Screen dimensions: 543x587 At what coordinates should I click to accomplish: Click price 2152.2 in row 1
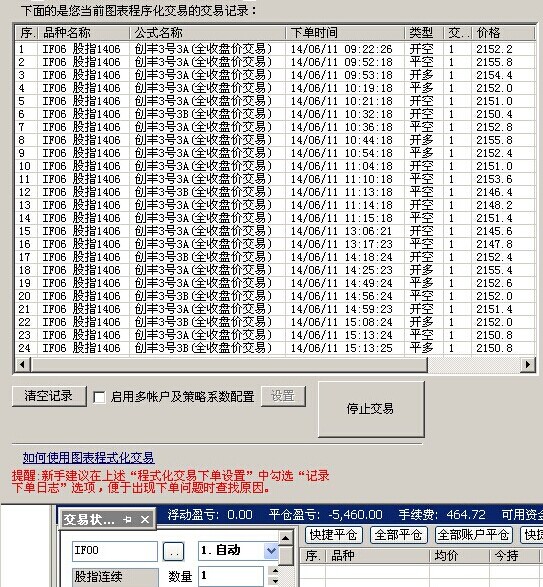tap(494, 49)
